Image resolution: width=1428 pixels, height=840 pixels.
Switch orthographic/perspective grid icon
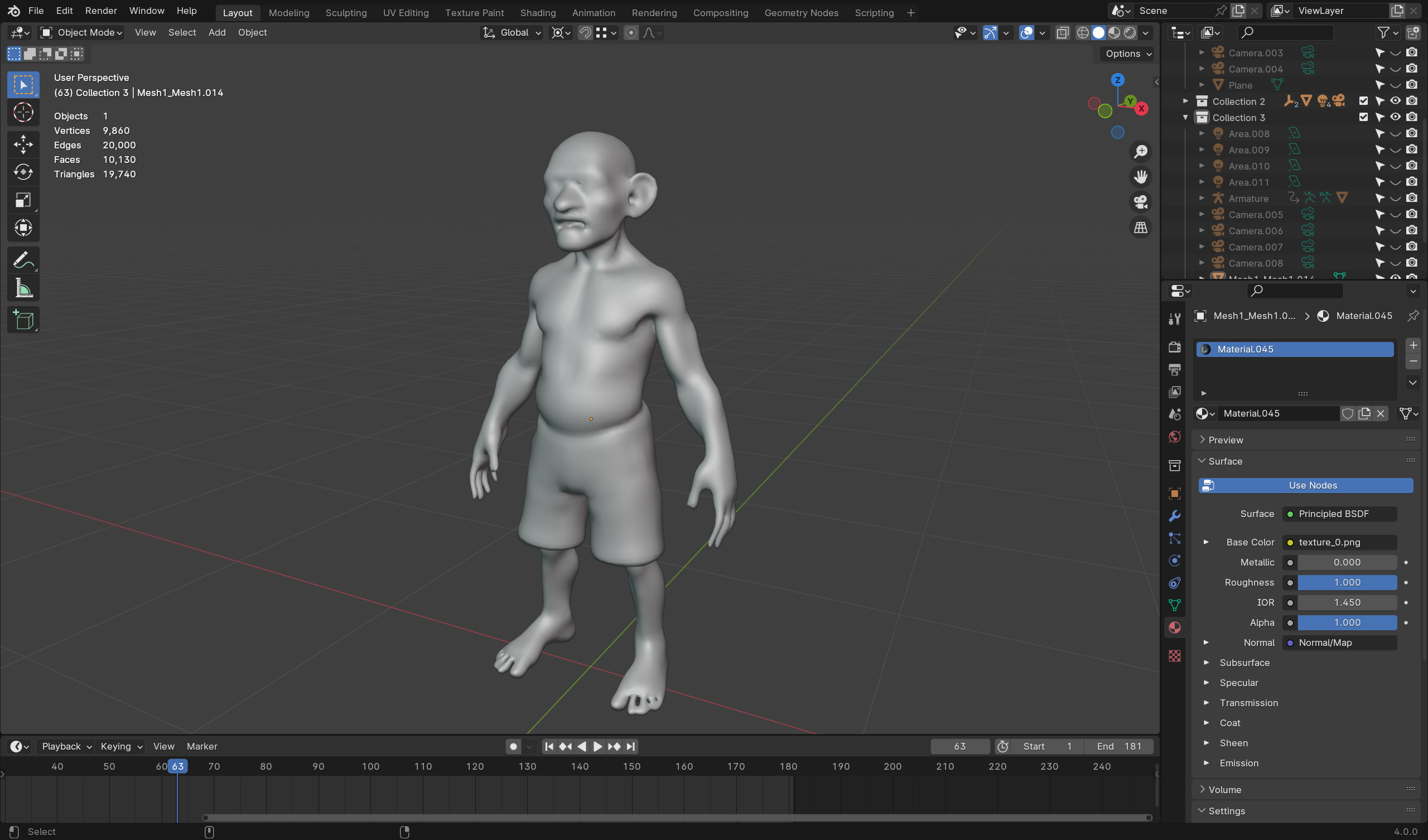click(x=1141, y=227)
